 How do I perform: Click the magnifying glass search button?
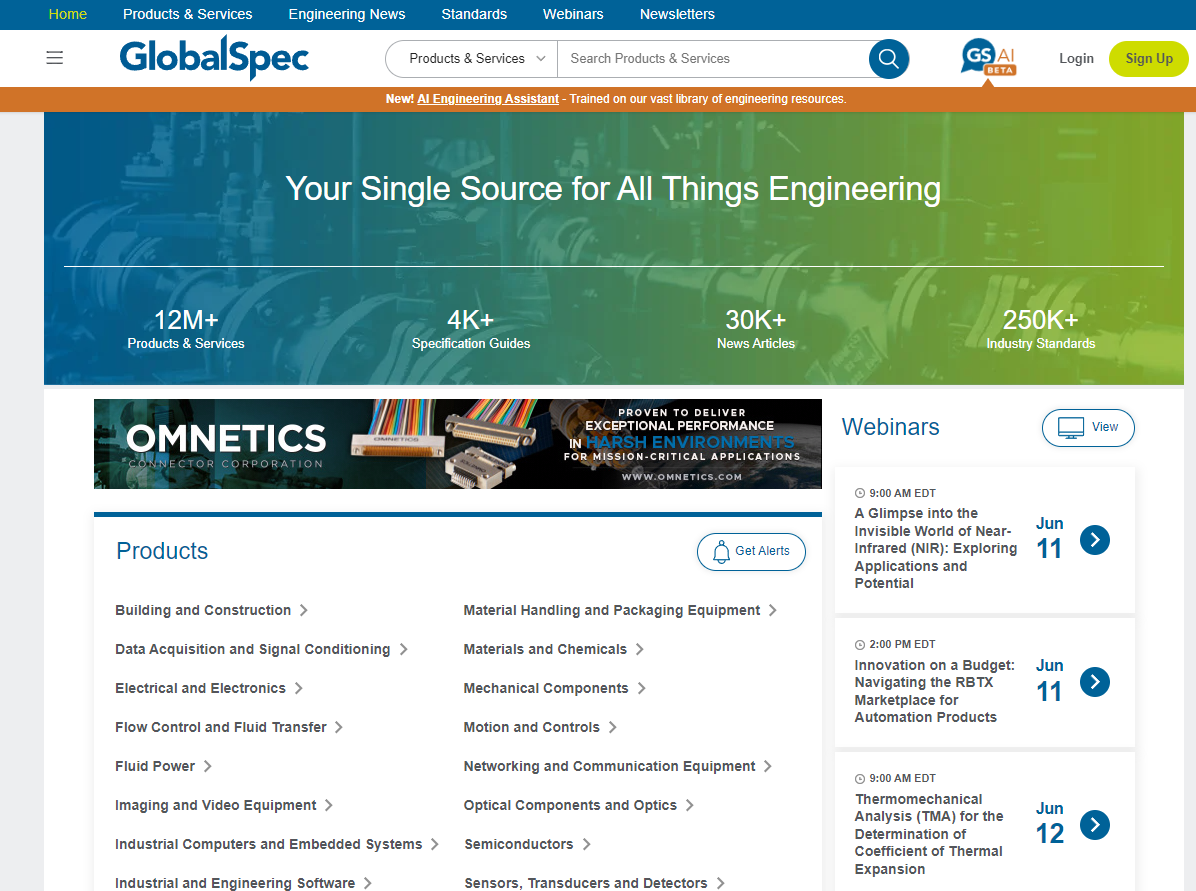pos(888,59)
